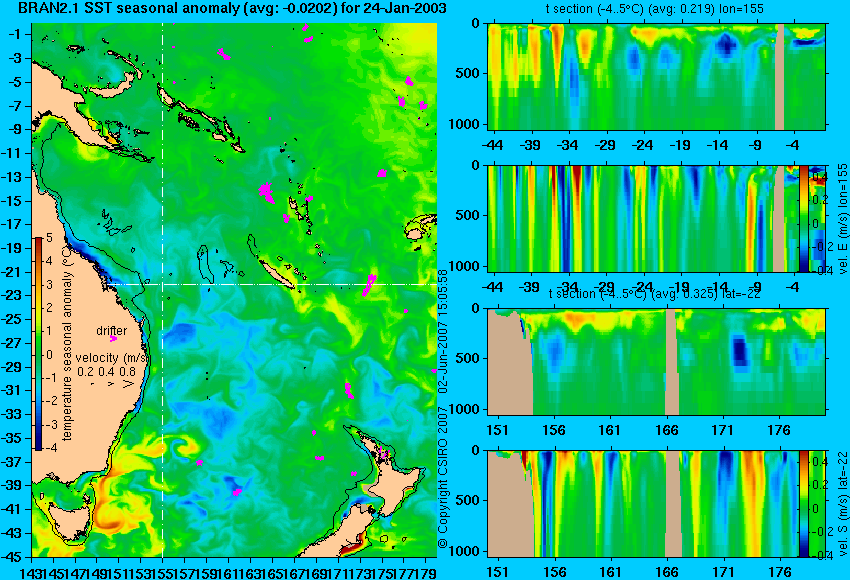Select the temperature section plot for lat=-22
The height and width of the screenshot is (580, 850).
[656, 362]
